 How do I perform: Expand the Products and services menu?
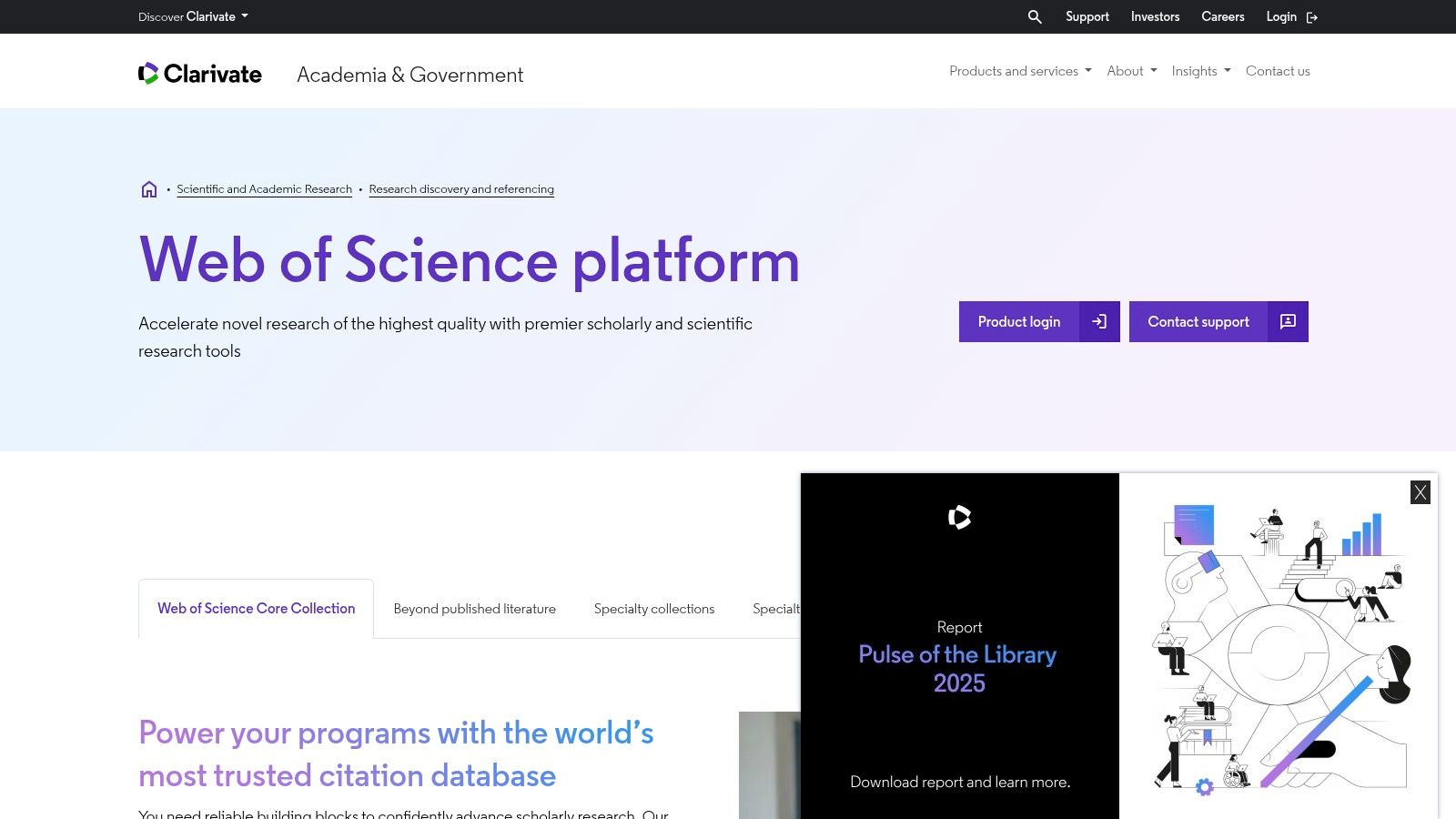click(1018, 70)
